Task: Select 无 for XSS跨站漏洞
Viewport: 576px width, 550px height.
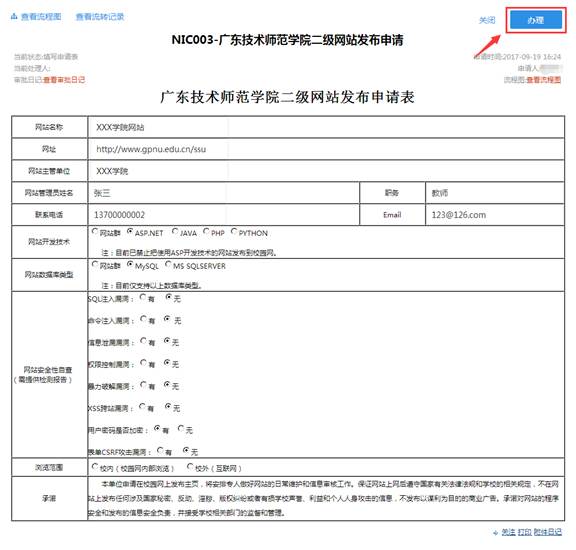Action: (168, 406)
